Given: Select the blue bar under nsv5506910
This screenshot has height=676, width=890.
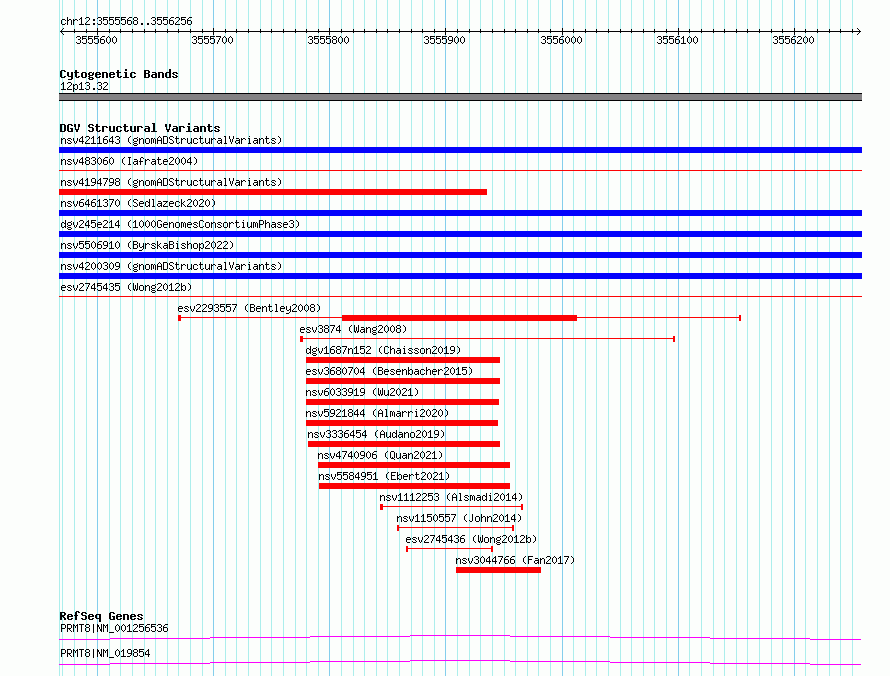Looking at the screenshot, I should pyautogui.click(x=460, y=255).
